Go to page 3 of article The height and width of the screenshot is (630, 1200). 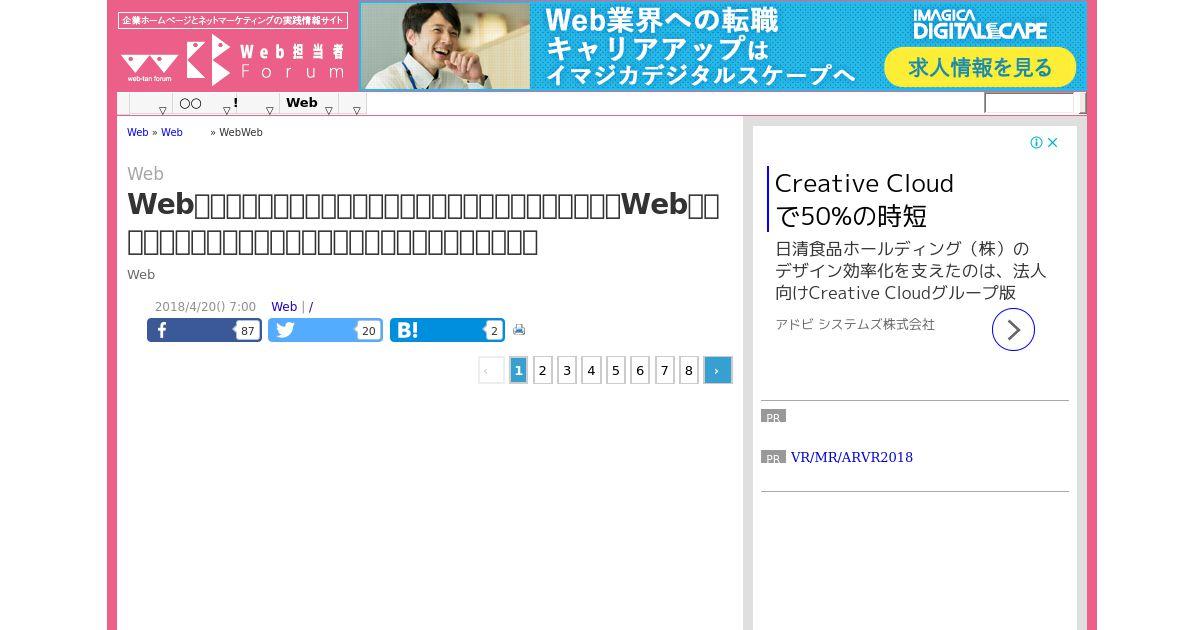567,370
